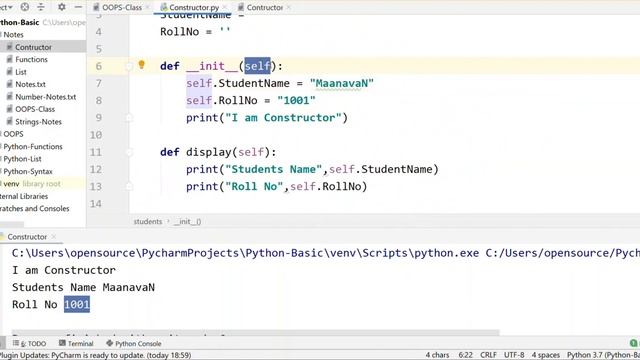The width and height of the screenshot is (640, 360).
Task: Click line number 6 in the gutter
Action: 98,66
